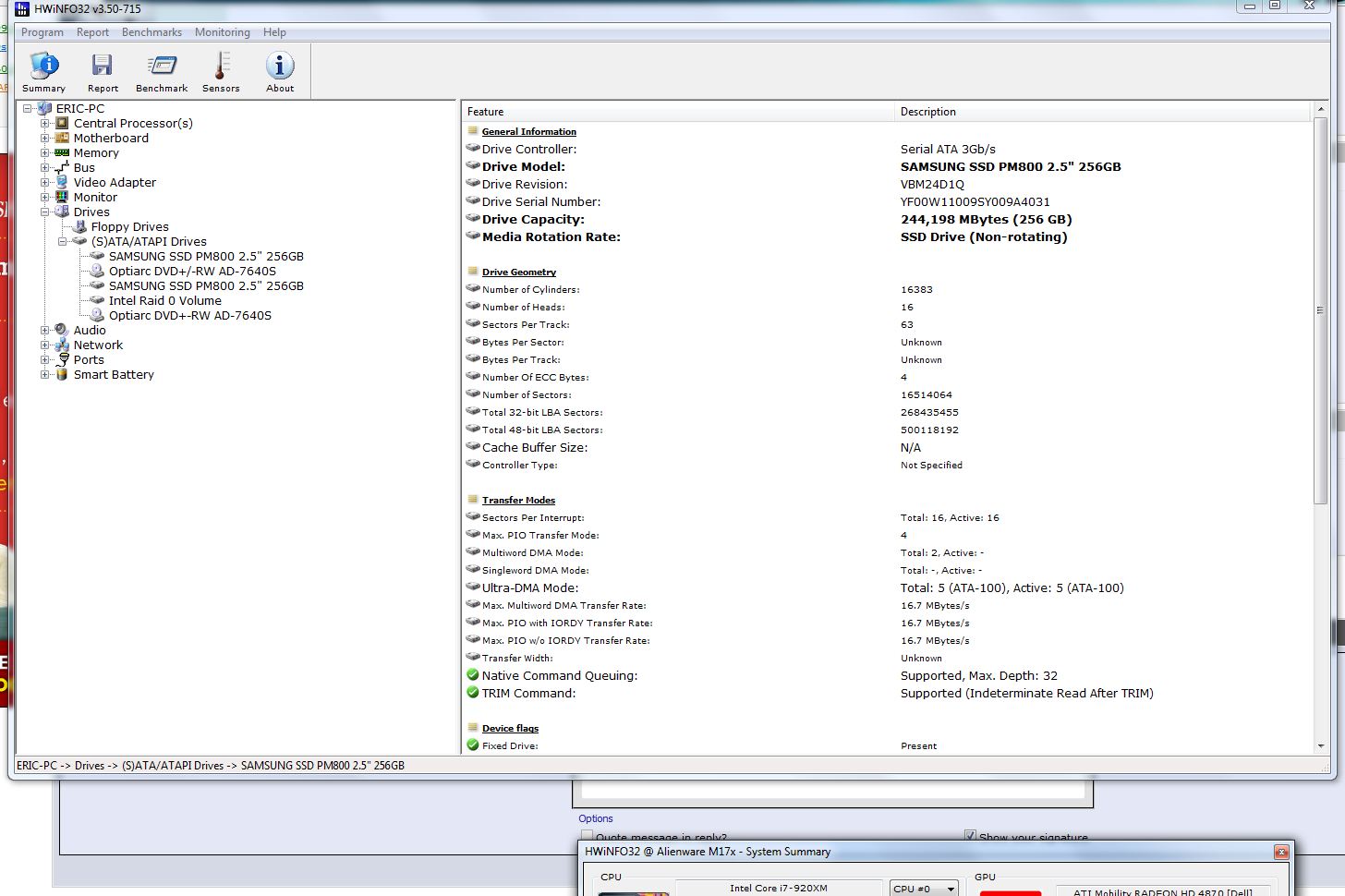
Task: Tick the 'Quote message in reply?' checkbox
Action: [x=587, y=836]
